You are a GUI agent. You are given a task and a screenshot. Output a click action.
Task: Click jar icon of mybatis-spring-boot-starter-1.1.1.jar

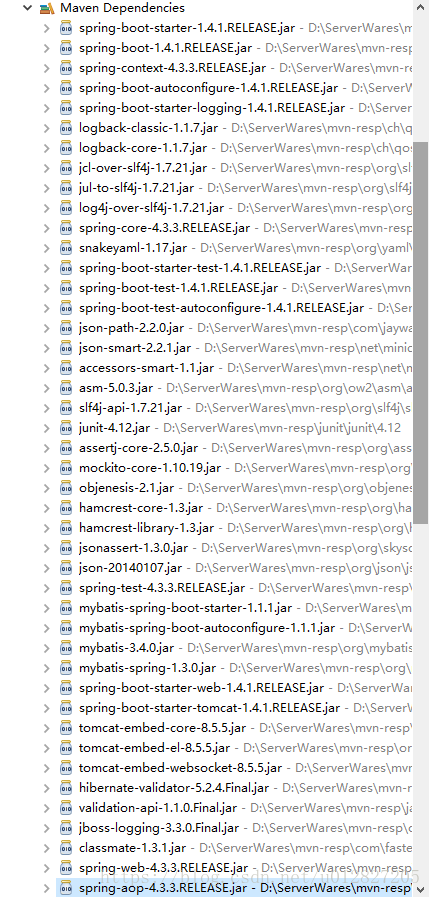(66, 608)
